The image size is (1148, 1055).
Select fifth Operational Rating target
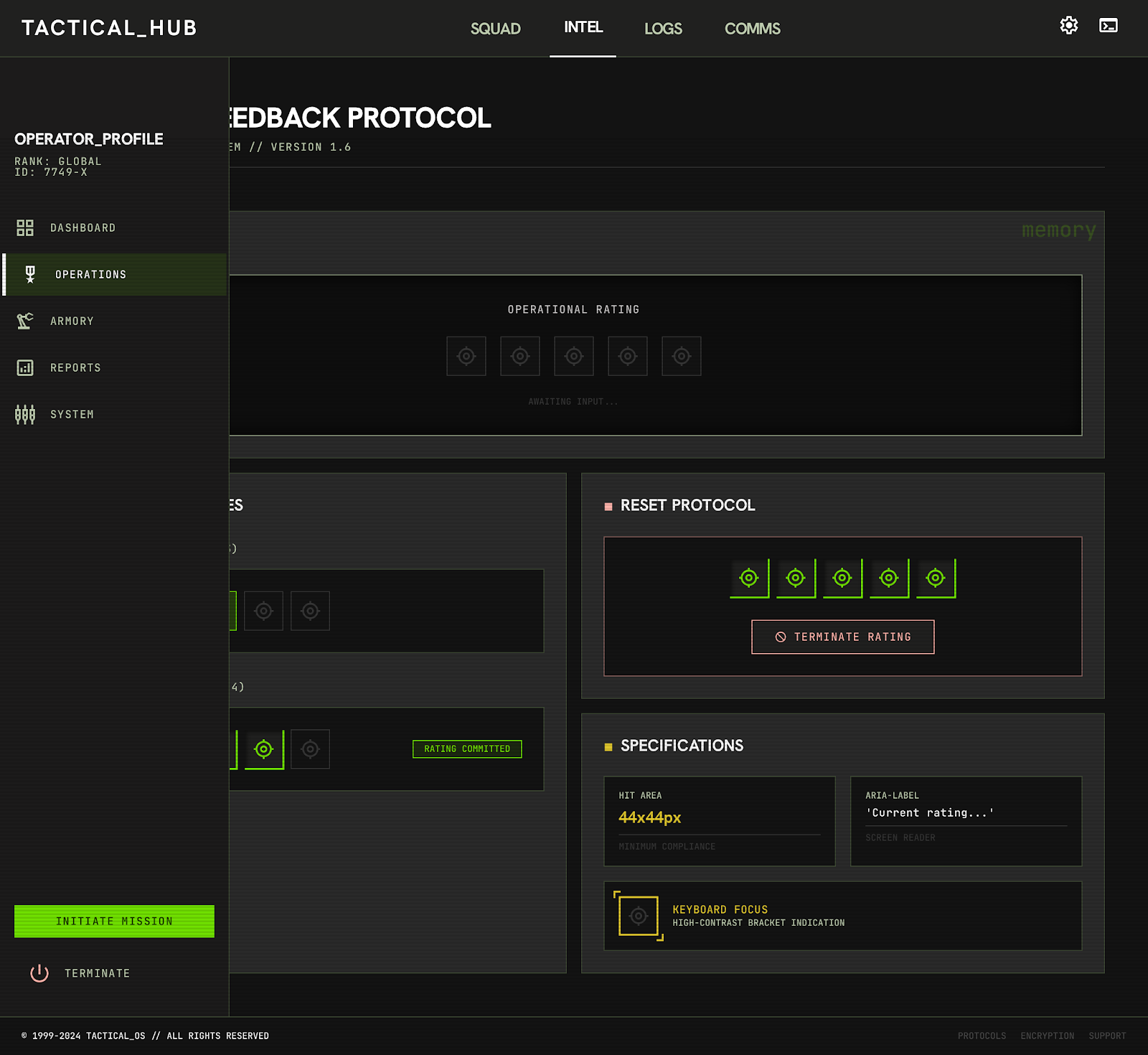(682, 356)
